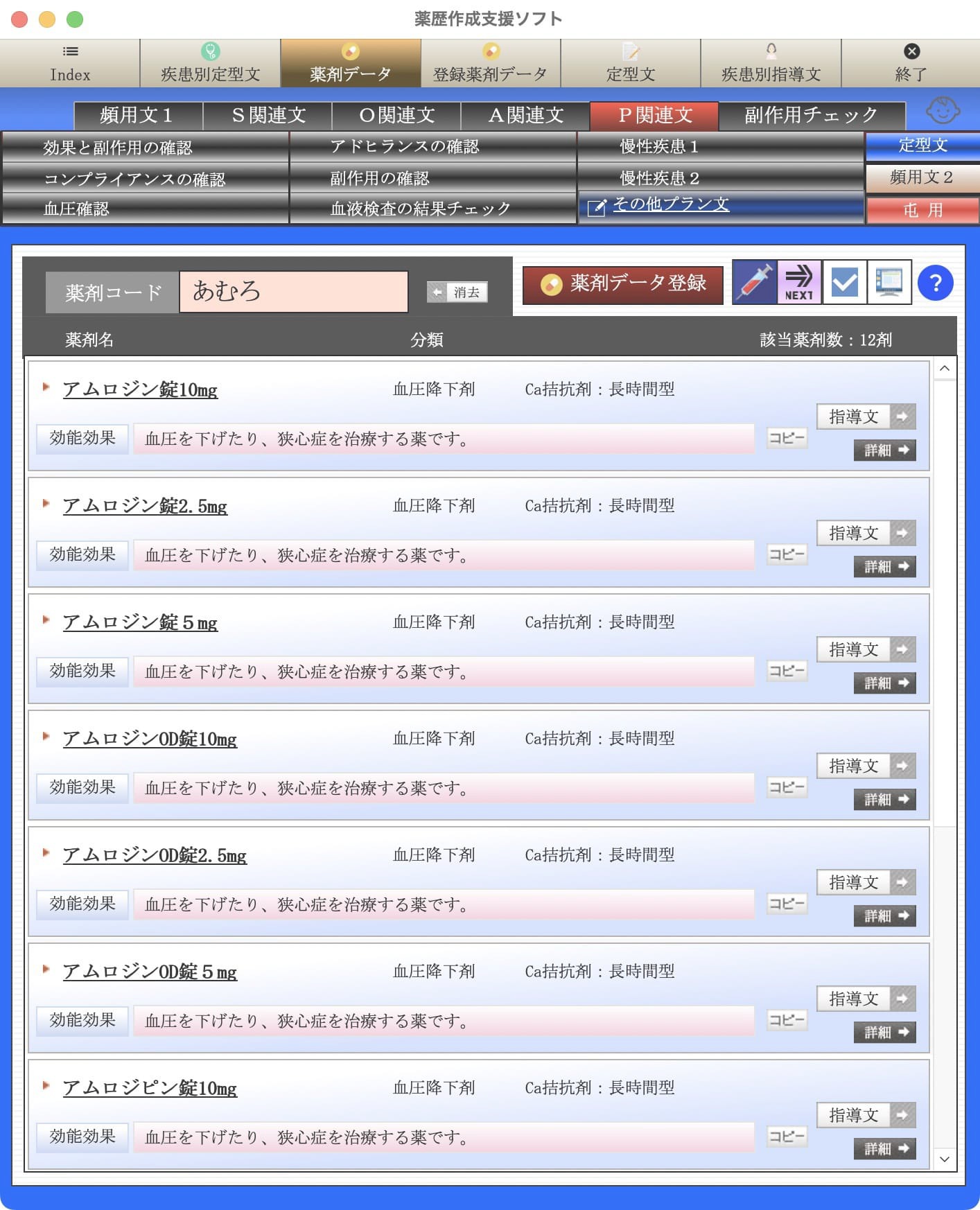This screenshot has height=1210, width=980.
Task: Expand triangle beside アムロジン錠2.5mg
Action: click(x=46, y=504)
